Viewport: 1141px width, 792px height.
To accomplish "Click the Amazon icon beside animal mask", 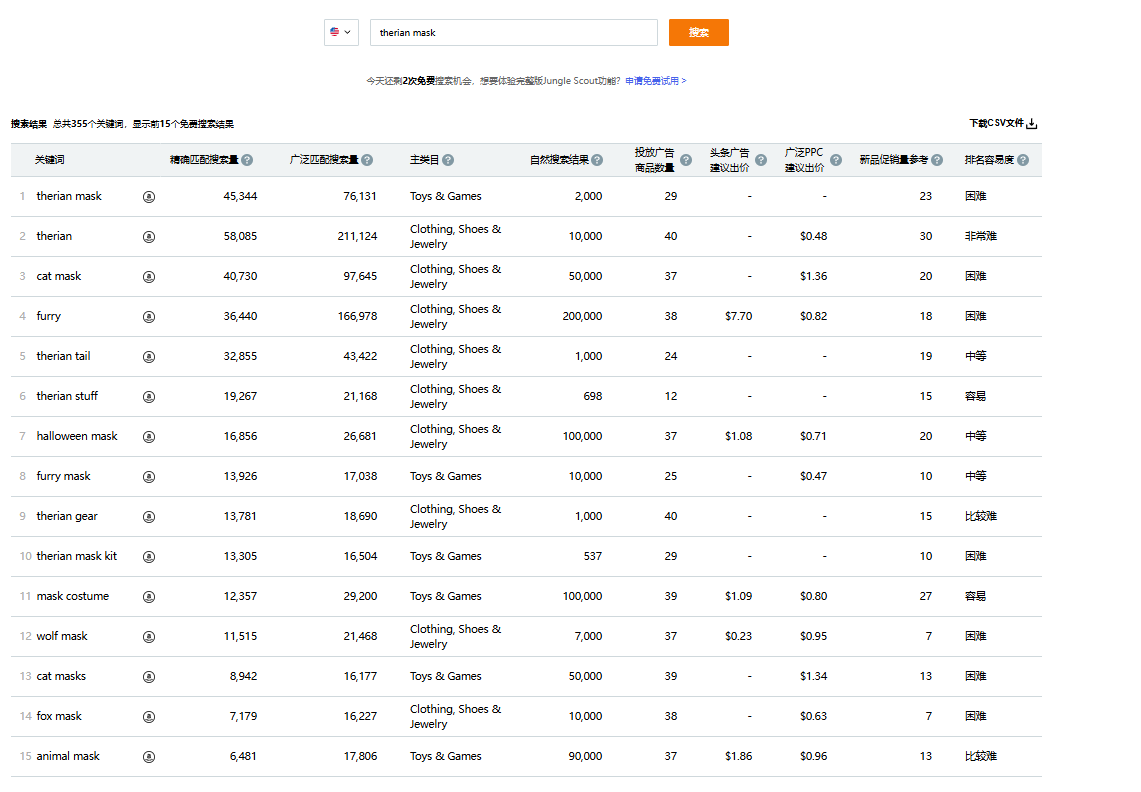I will [x=149, y=757].
